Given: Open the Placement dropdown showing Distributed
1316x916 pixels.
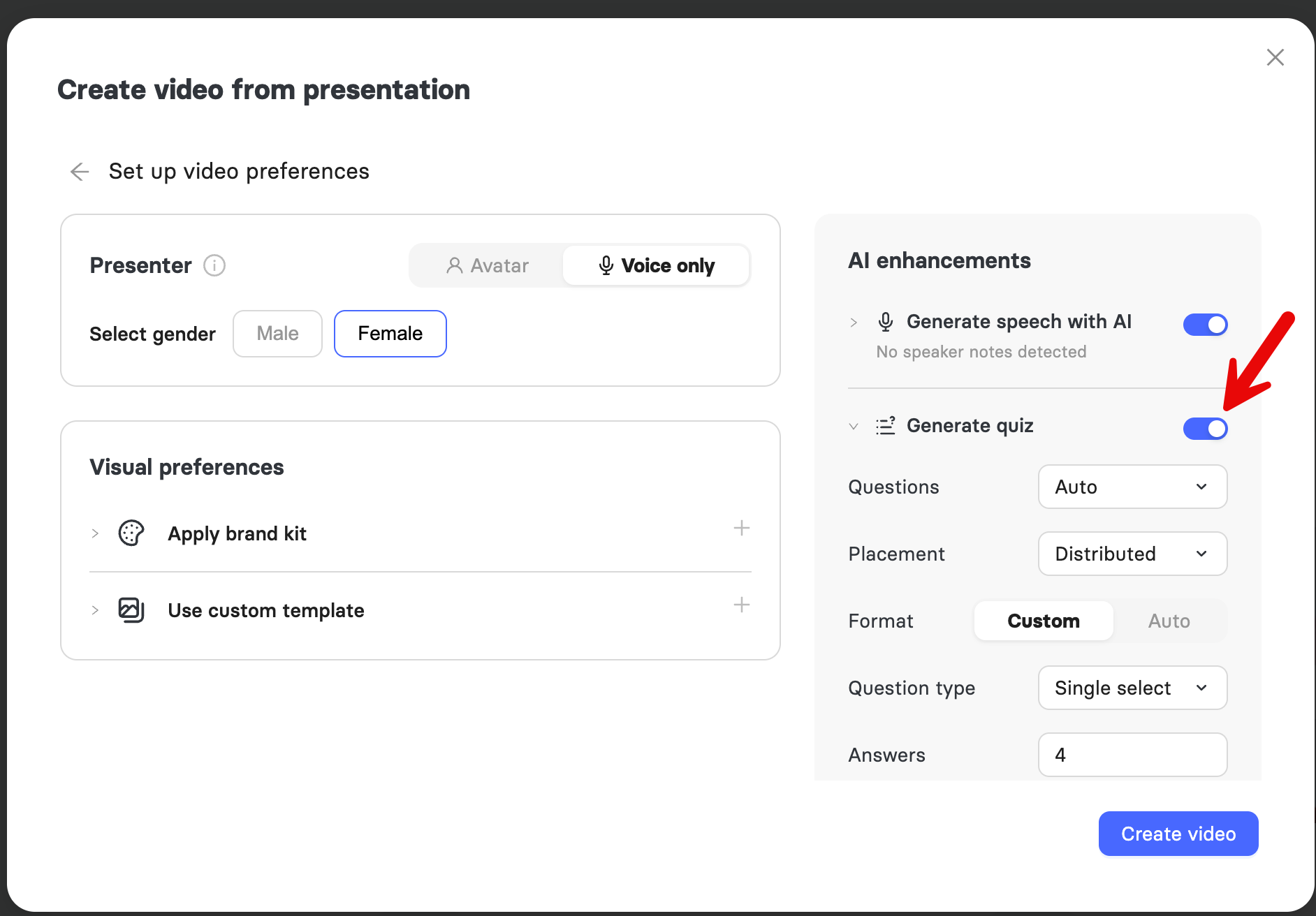Looking at the screenshot, I should [x=1132, y=554].
